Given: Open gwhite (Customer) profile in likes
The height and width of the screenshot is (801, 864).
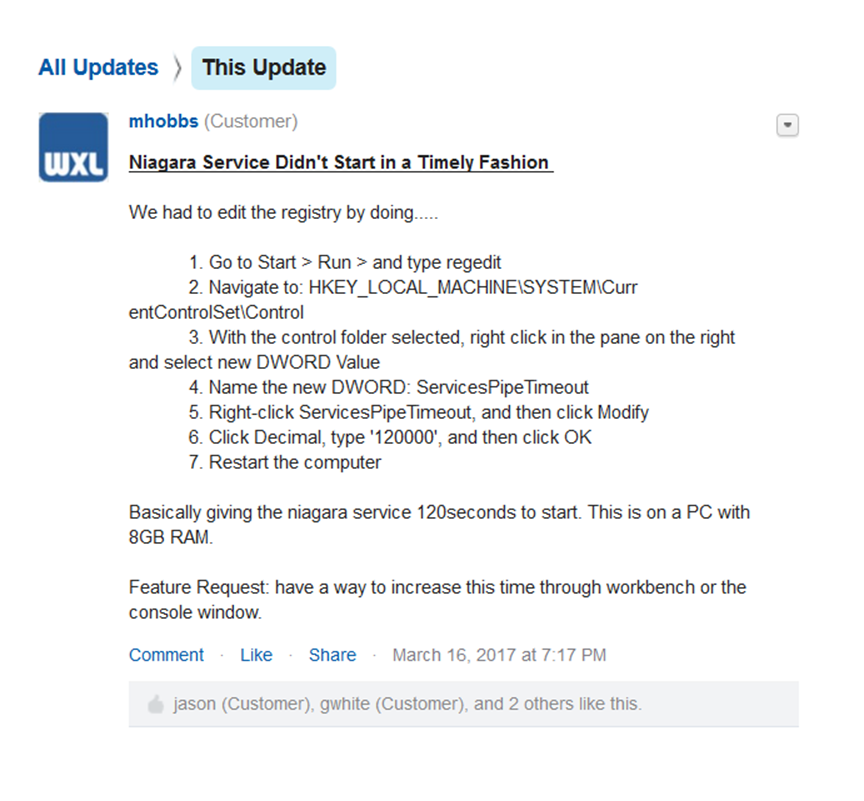Looking at the screenshot, I should tap(392, 703).
